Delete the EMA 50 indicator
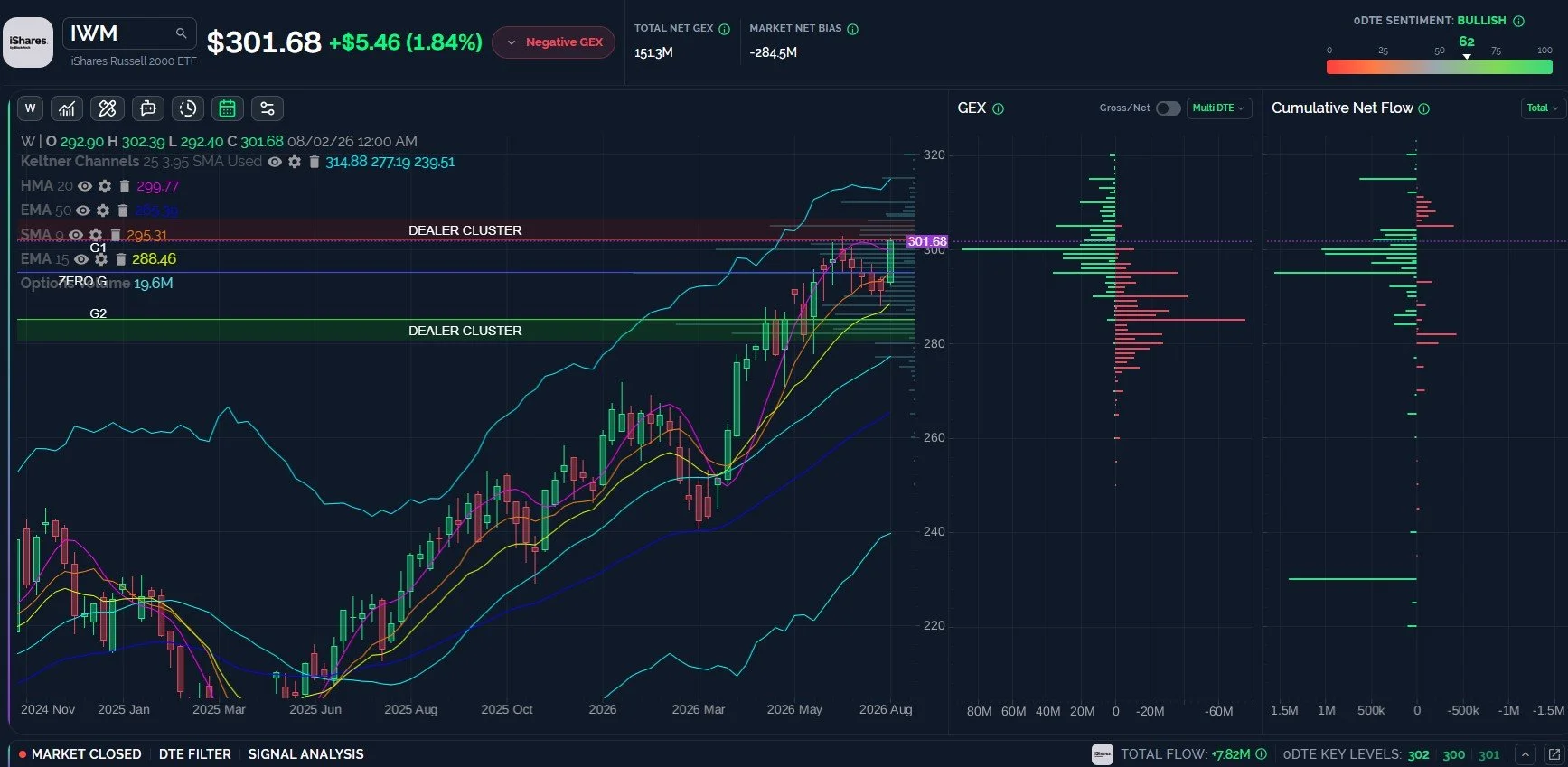This screenshot has width=1568, height=767. (x=123, y=210)
